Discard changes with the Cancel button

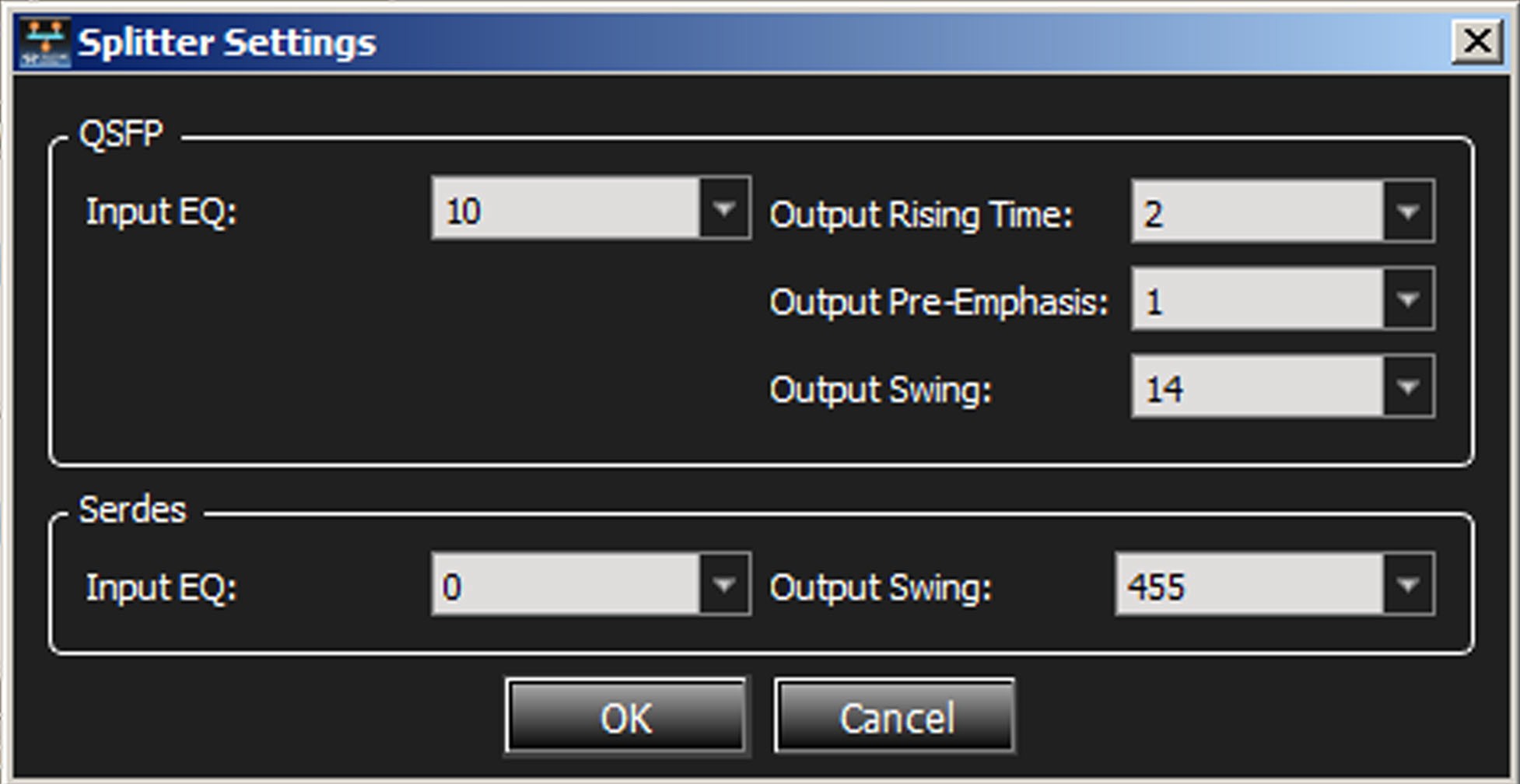tap(895, 716)
